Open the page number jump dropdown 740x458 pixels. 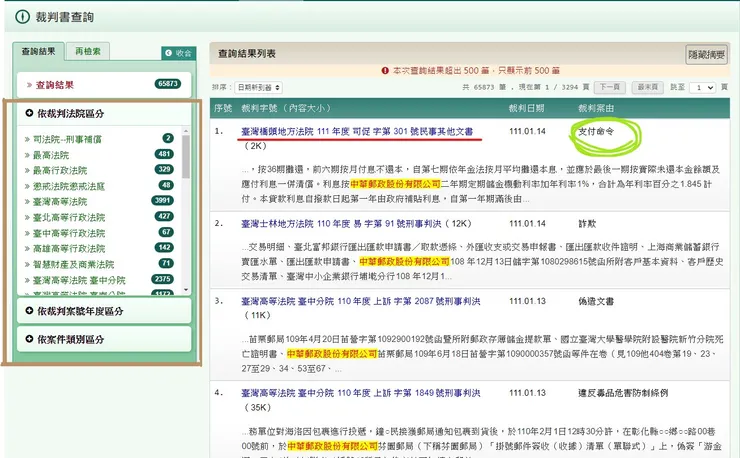coord(704,88)
